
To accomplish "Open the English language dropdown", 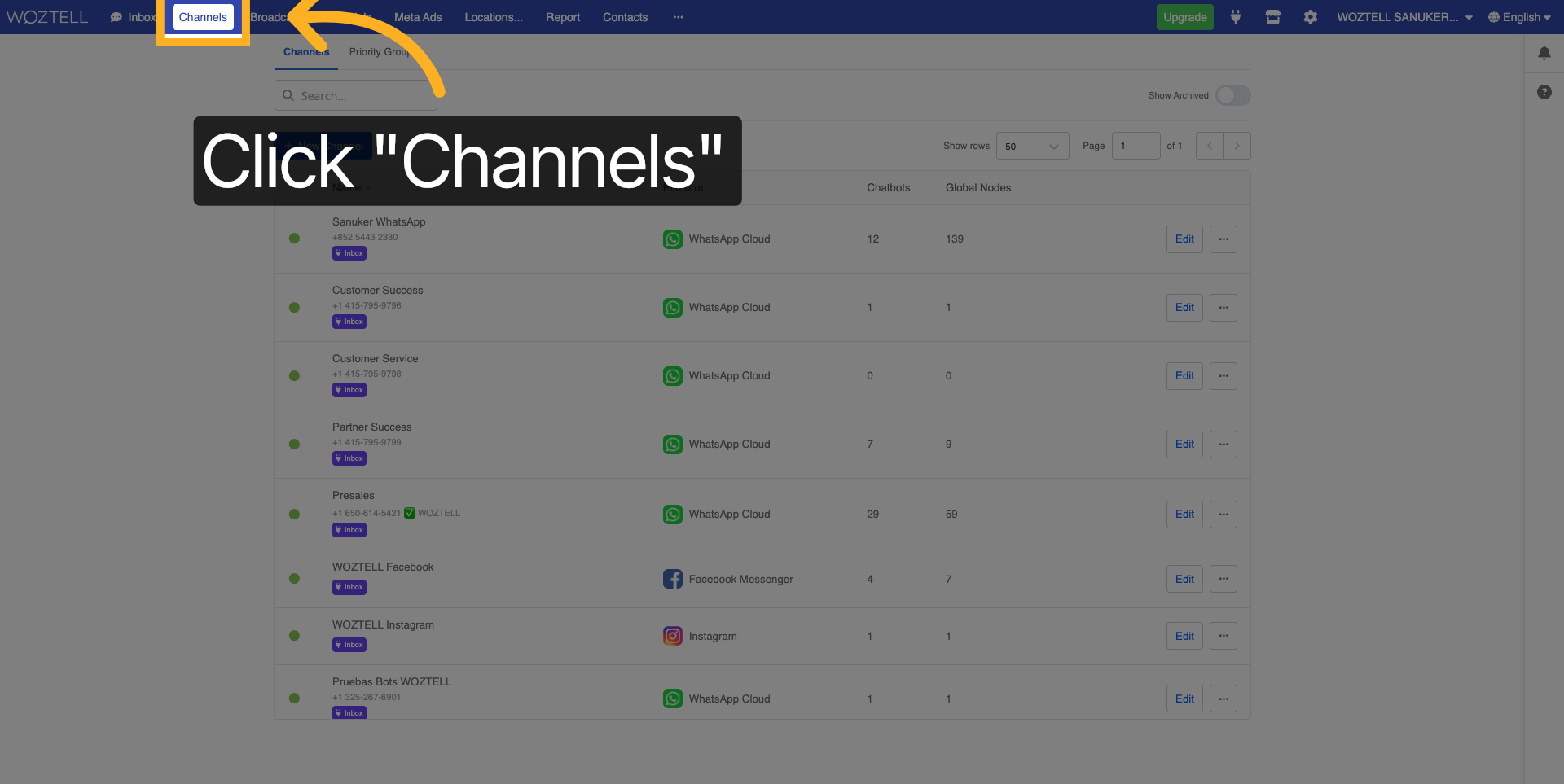I will point(1518,17).
